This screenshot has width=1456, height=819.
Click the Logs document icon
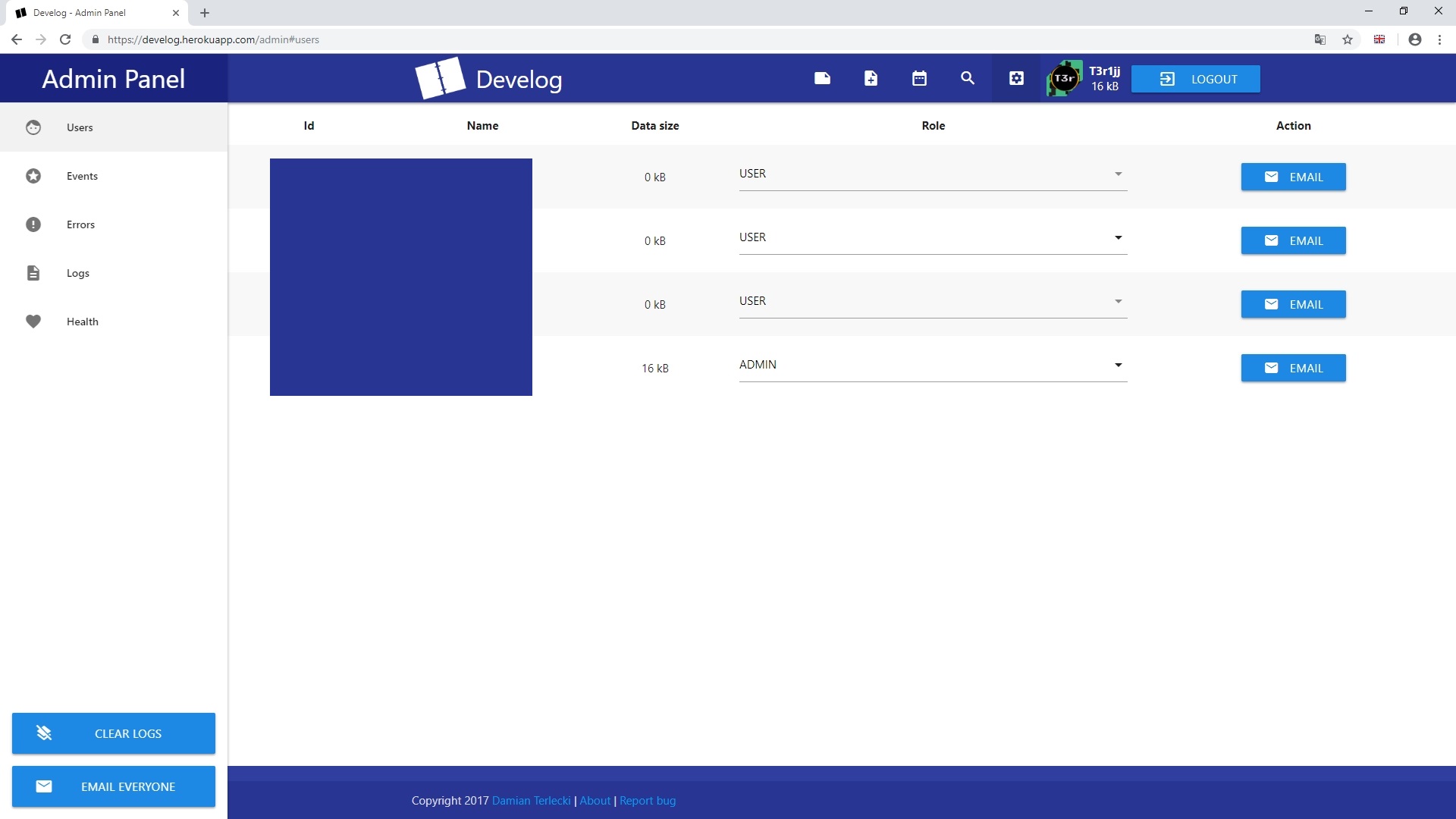(x=33, y=273)
